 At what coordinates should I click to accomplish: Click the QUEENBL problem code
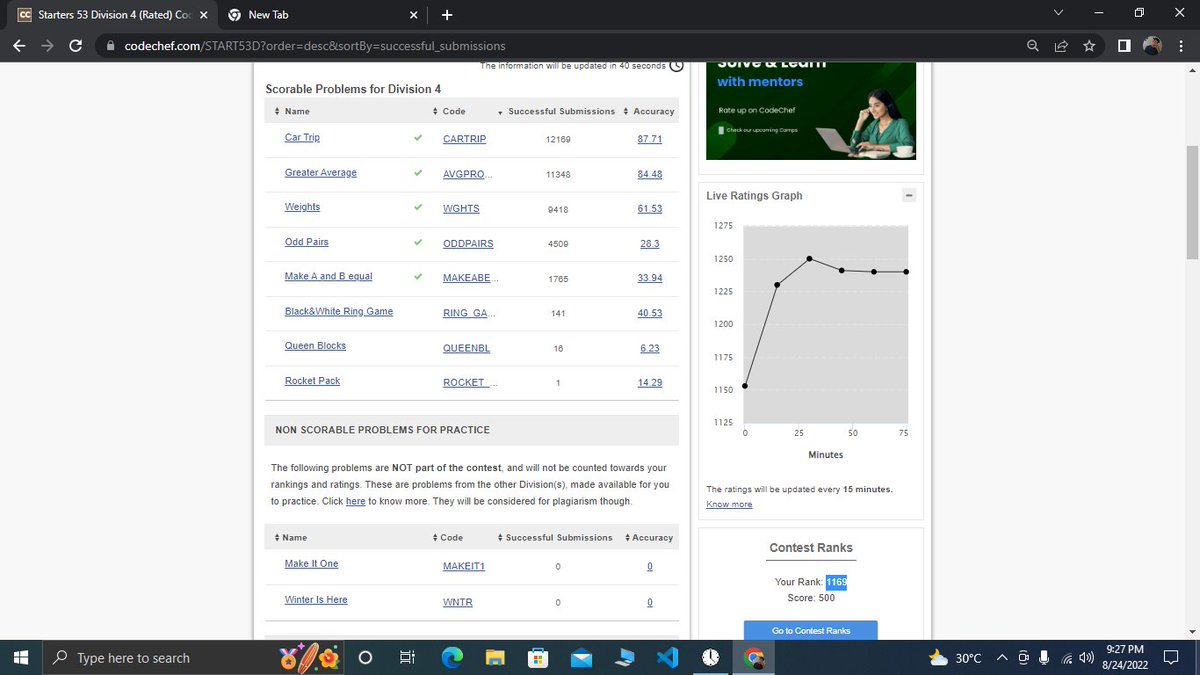[x=466, y=348]
